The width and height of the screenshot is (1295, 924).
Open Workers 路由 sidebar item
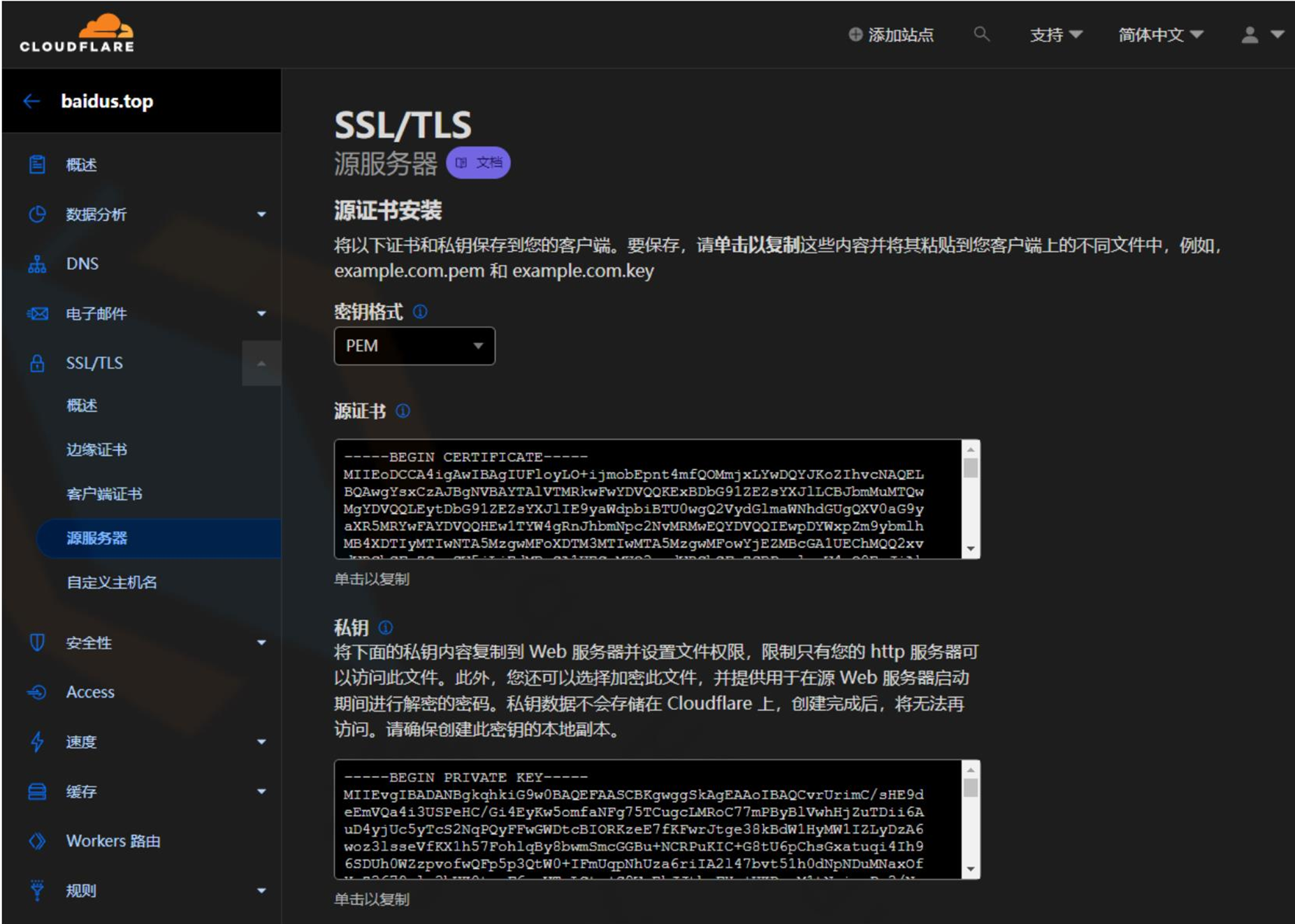[x=113, y=841]
